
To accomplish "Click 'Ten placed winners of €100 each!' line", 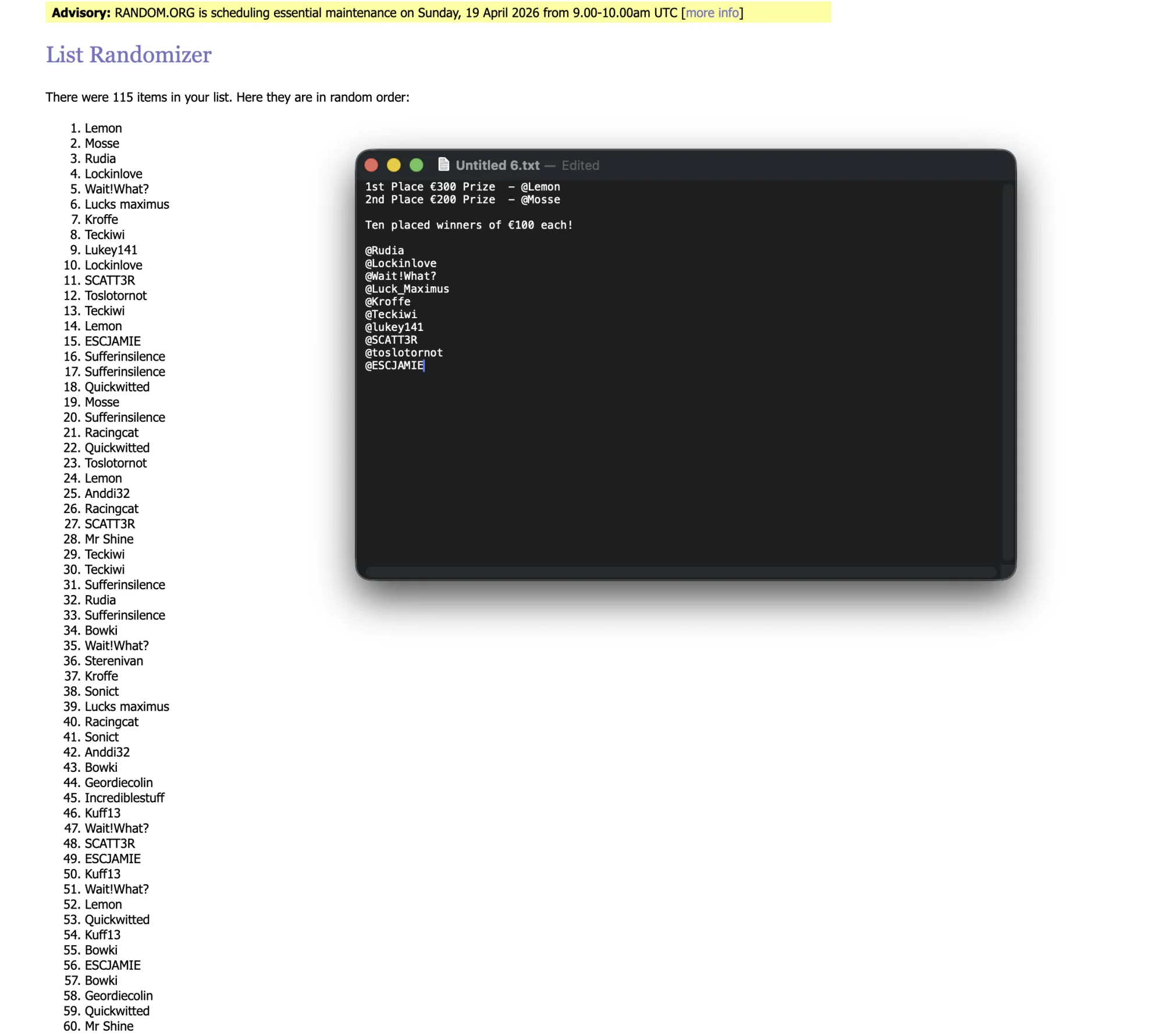I will point(469,225).
